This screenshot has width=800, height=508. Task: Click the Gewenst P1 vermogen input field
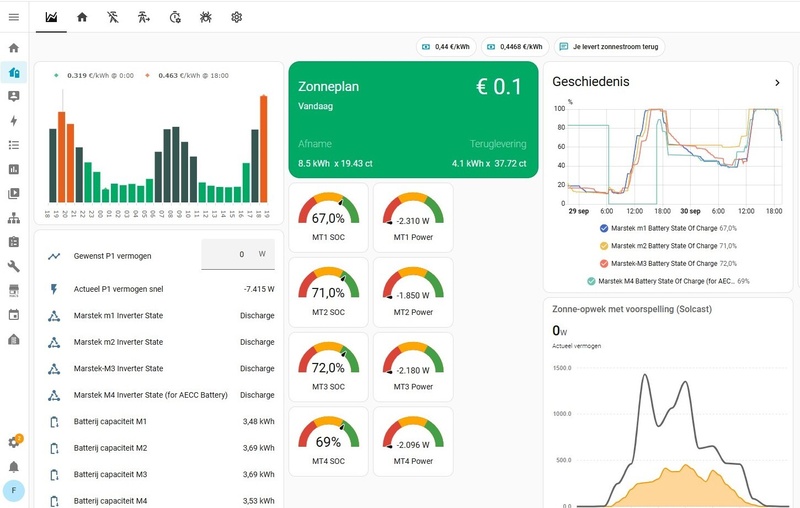(x=238, y=254)
